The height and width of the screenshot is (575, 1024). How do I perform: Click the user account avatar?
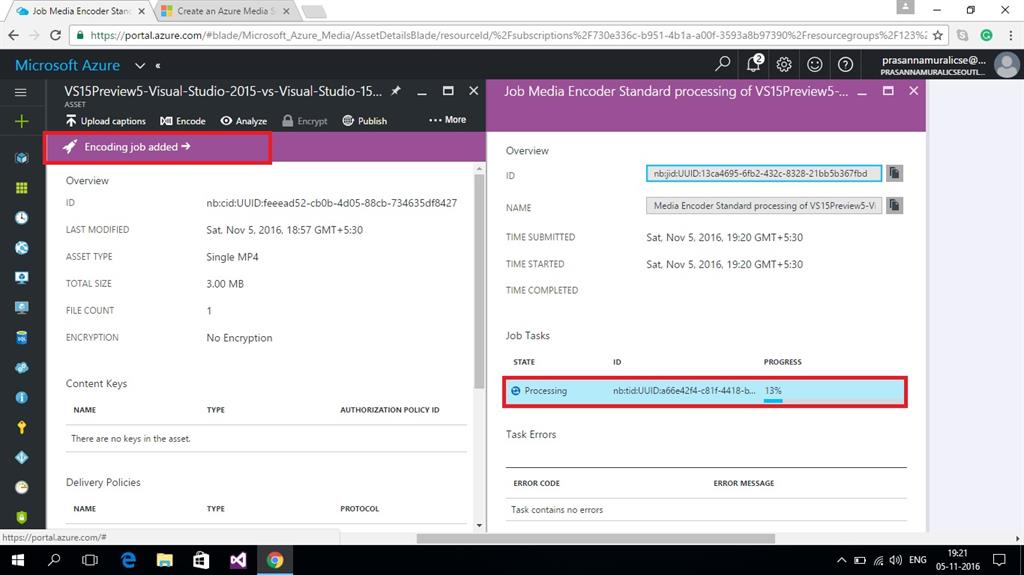(x=1006, y=65)
